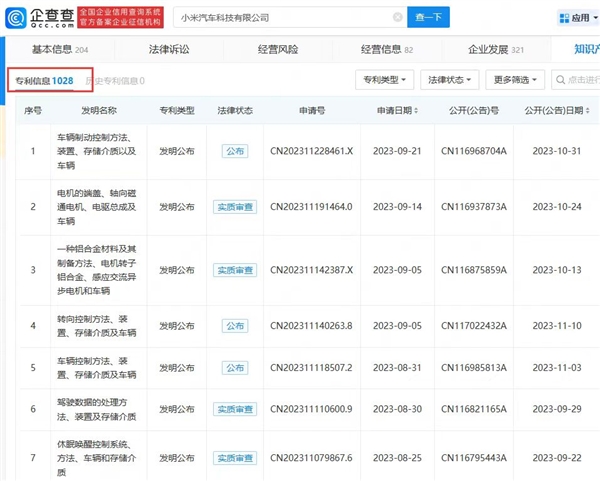Expand the 法律状态 filter dropdown
The image size is (600, 481).
point(450,80)
